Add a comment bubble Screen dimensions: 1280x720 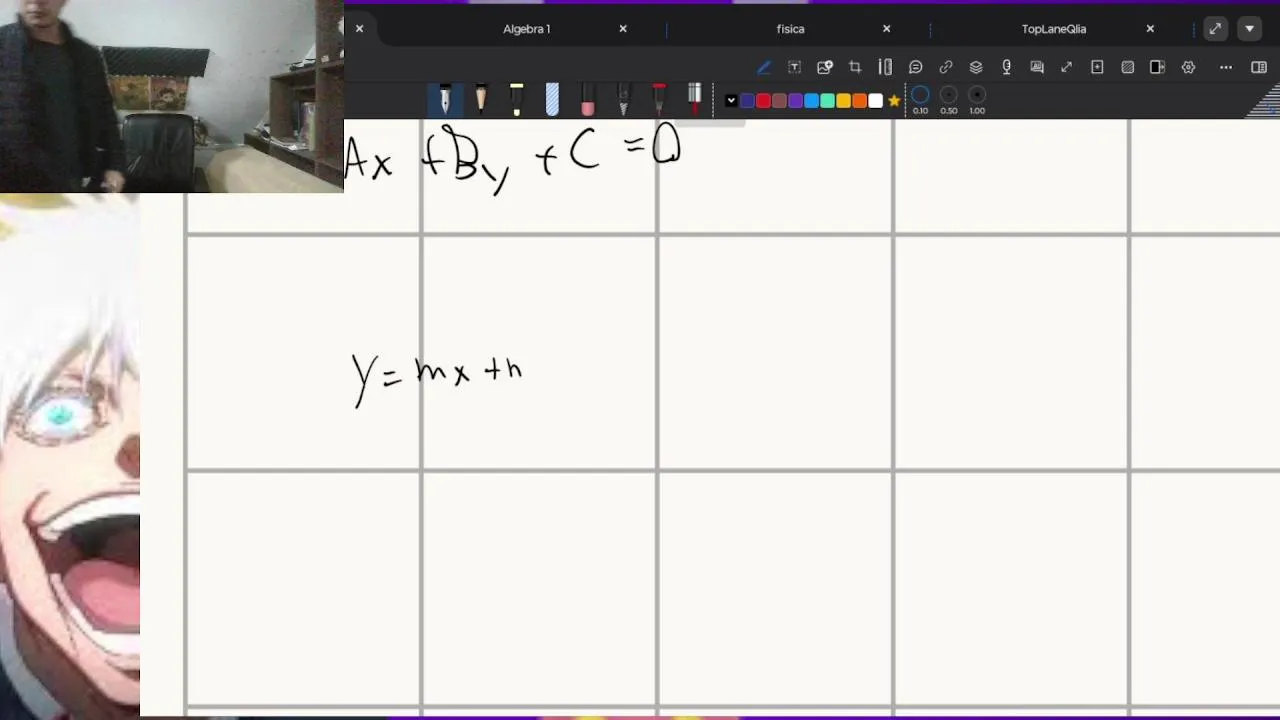[915, 67]
